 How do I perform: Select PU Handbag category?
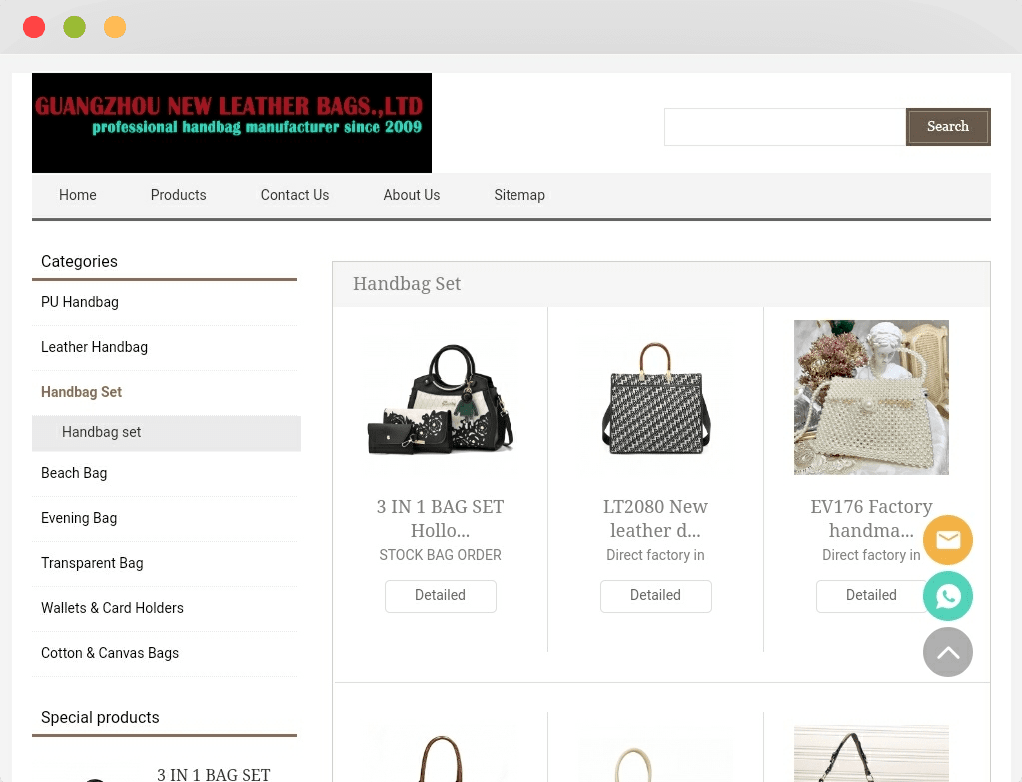pyautogui.click(x=80, y=302)
